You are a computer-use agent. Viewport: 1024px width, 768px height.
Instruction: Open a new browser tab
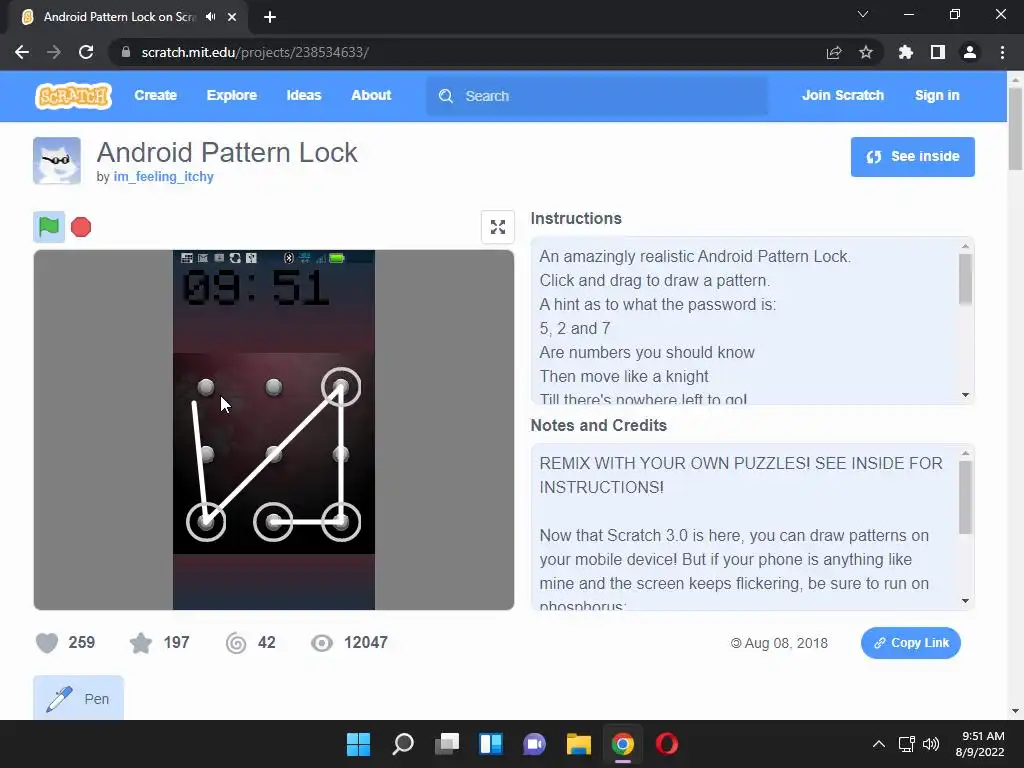click(x=270, y=17)
